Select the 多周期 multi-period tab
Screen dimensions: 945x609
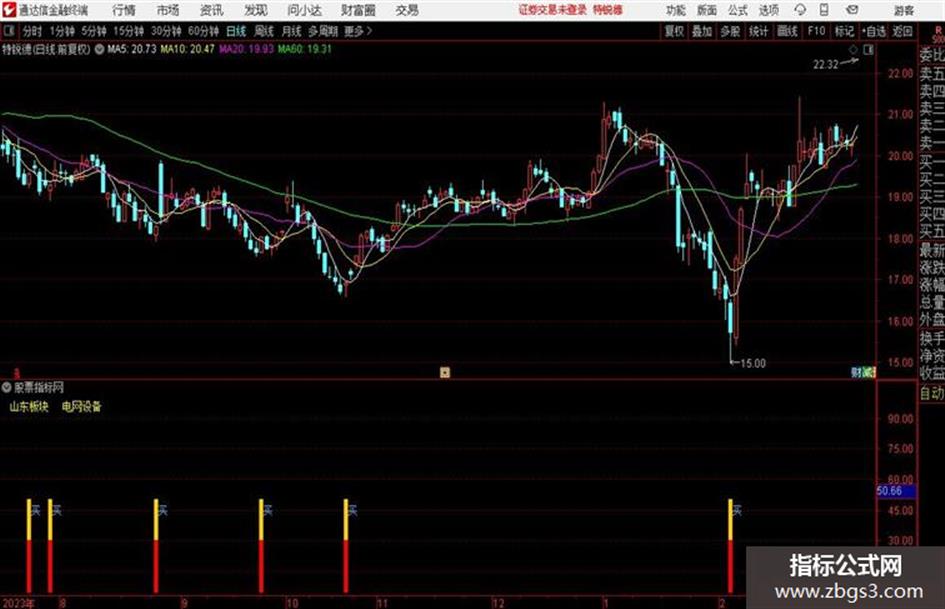pos(323,31)
